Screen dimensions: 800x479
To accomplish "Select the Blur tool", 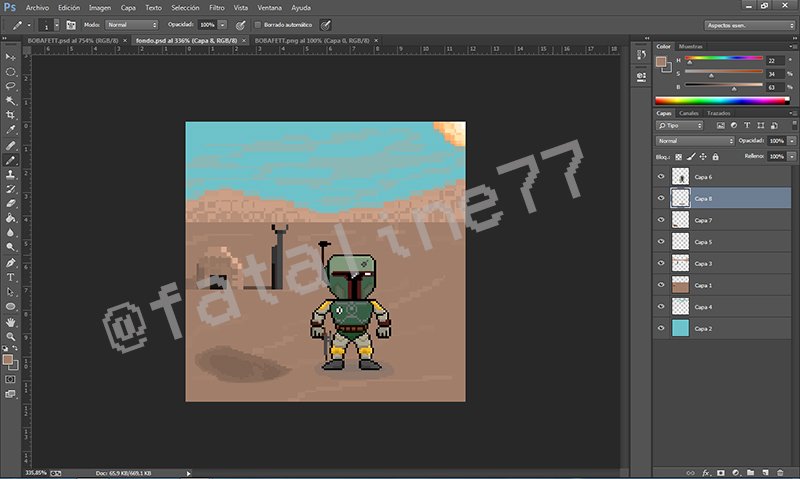I will click(10, 233).
